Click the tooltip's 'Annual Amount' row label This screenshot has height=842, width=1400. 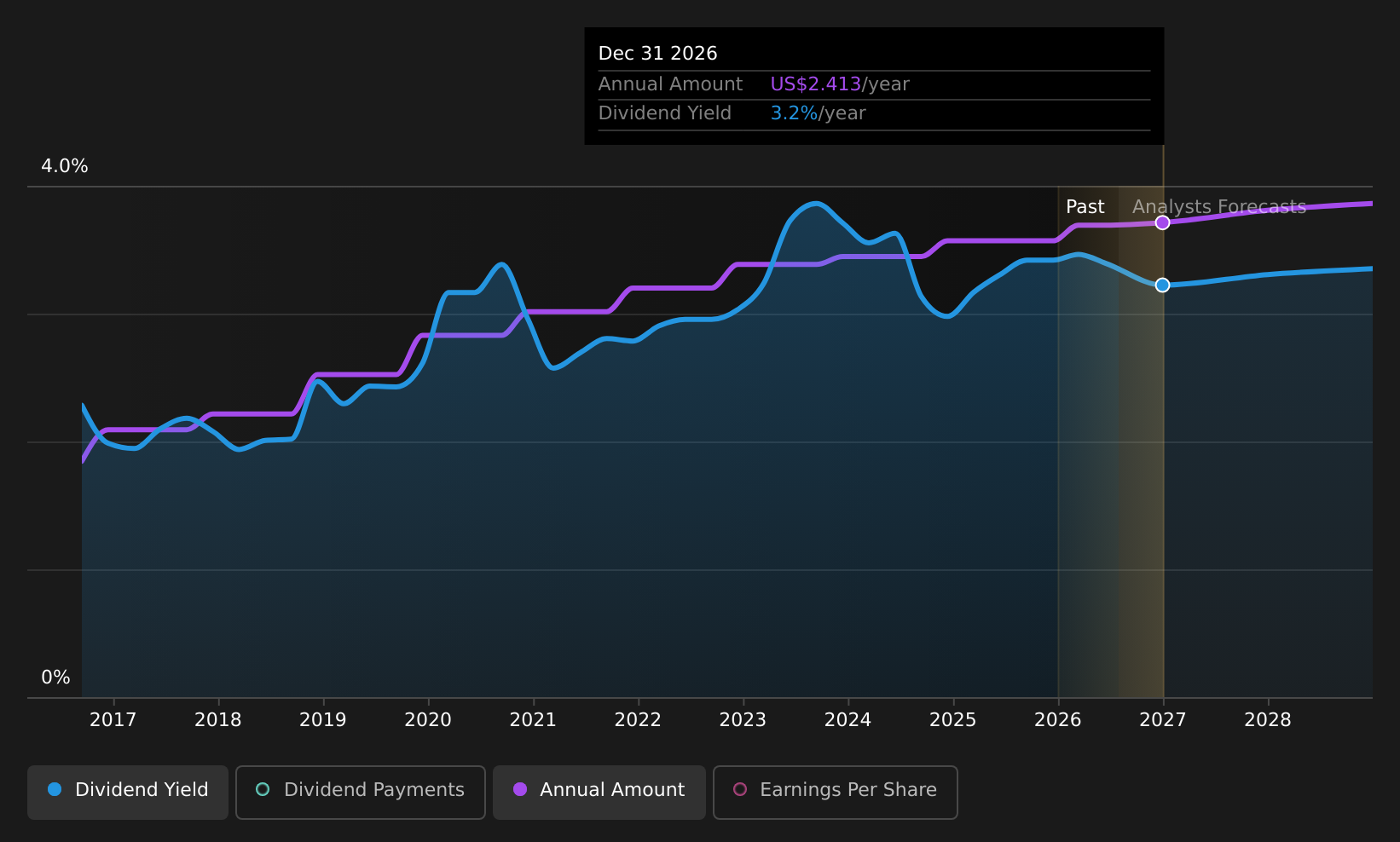[x=670, y=84]
